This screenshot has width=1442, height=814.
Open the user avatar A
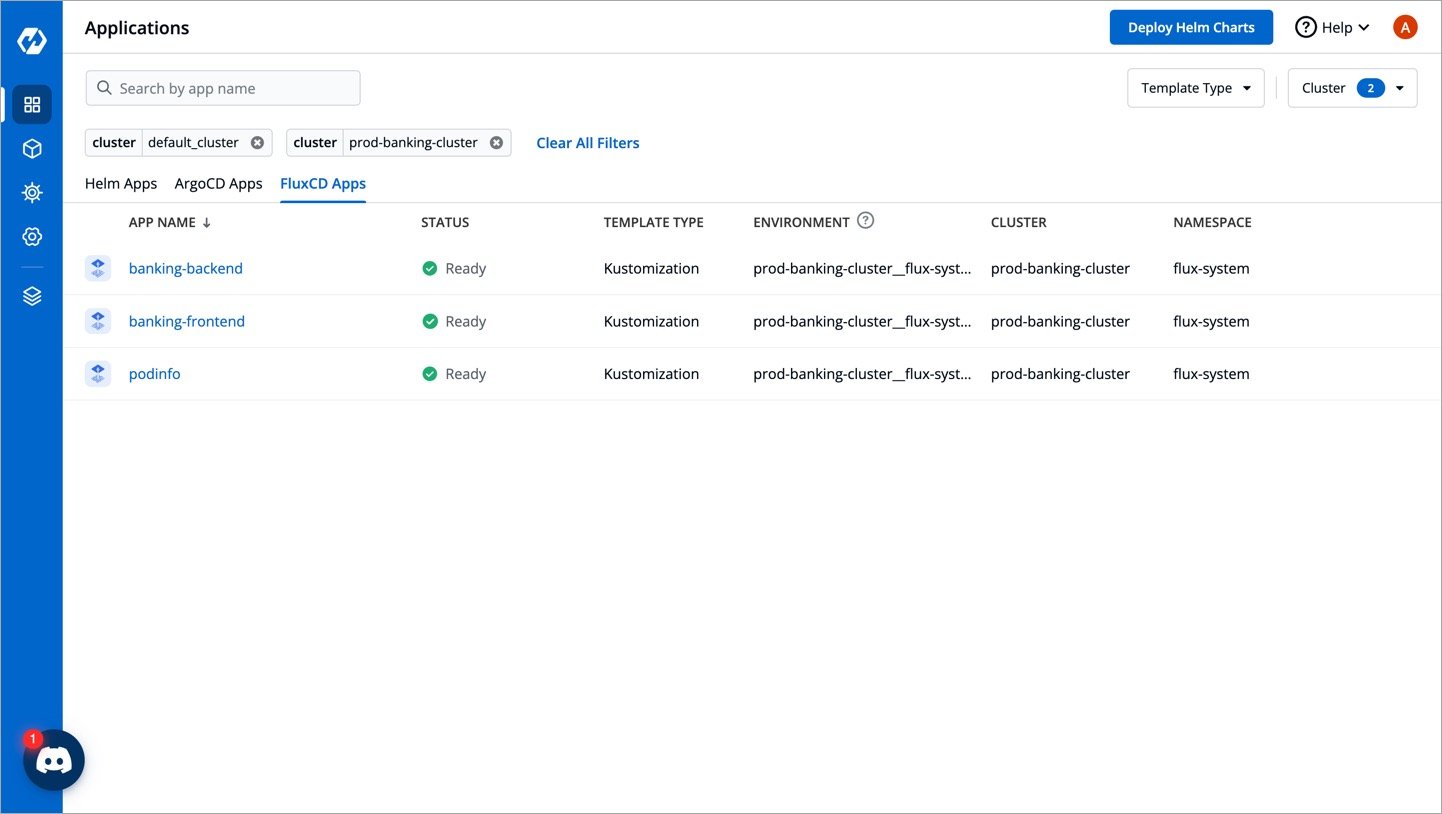[x=1405, y=27]
